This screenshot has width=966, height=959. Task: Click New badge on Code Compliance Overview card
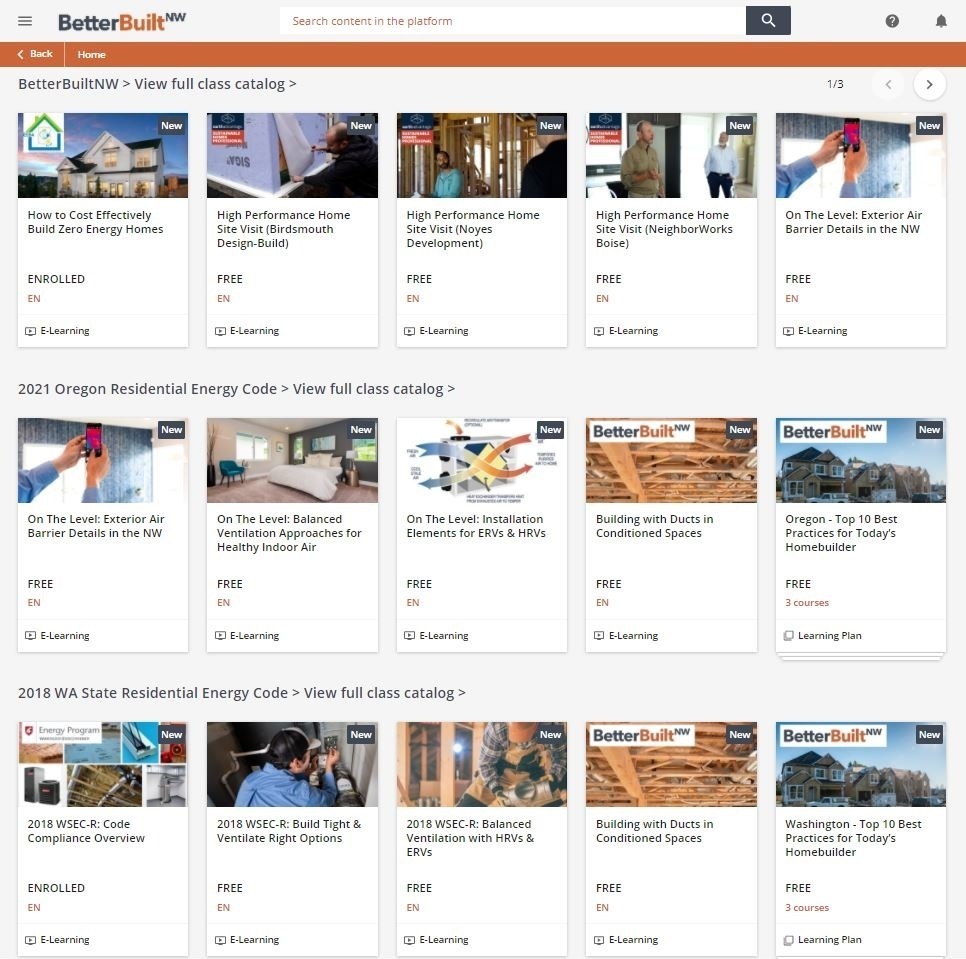(171, 734)
